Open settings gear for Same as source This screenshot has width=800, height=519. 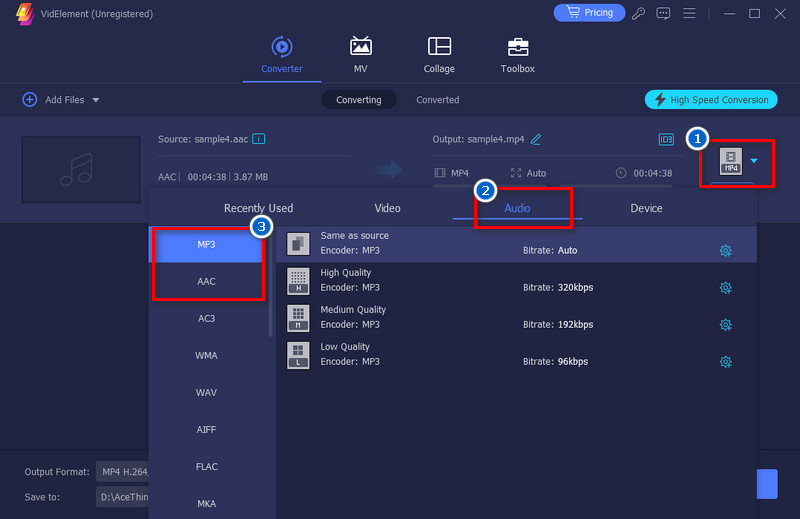pos(726,251)
